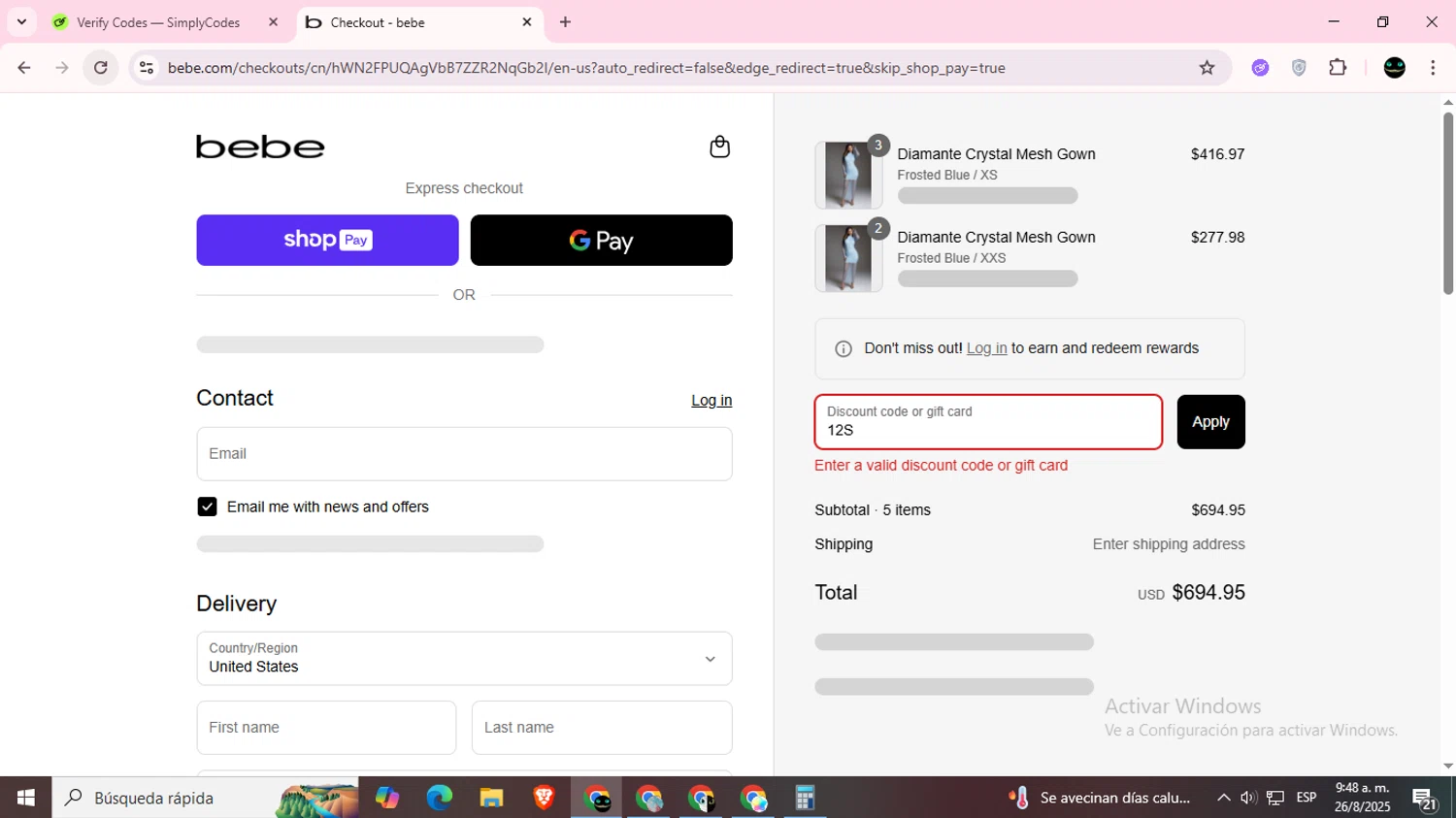The width and height of the screenshot is (1456, 818).
Task: Click the ESP language indicator
Action: [x=1307, y=798]
